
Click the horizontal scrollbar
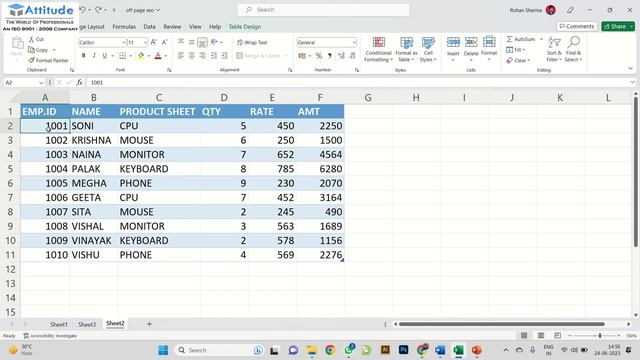(x=502, y=324)
